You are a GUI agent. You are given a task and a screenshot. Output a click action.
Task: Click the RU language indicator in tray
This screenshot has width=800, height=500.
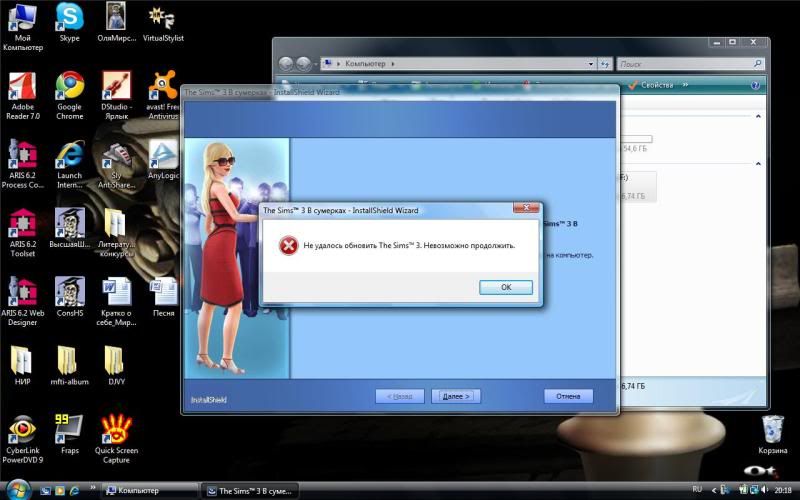(697, 490)
